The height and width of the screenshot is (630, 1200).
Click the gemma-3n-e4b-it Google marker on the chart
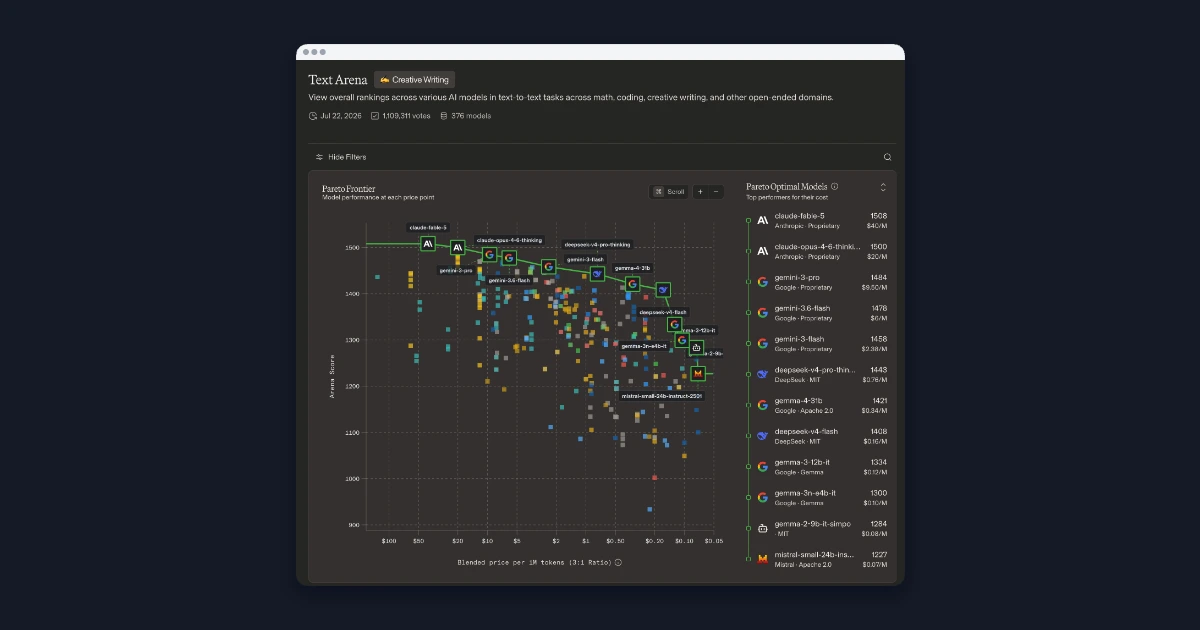pos(682,340)
